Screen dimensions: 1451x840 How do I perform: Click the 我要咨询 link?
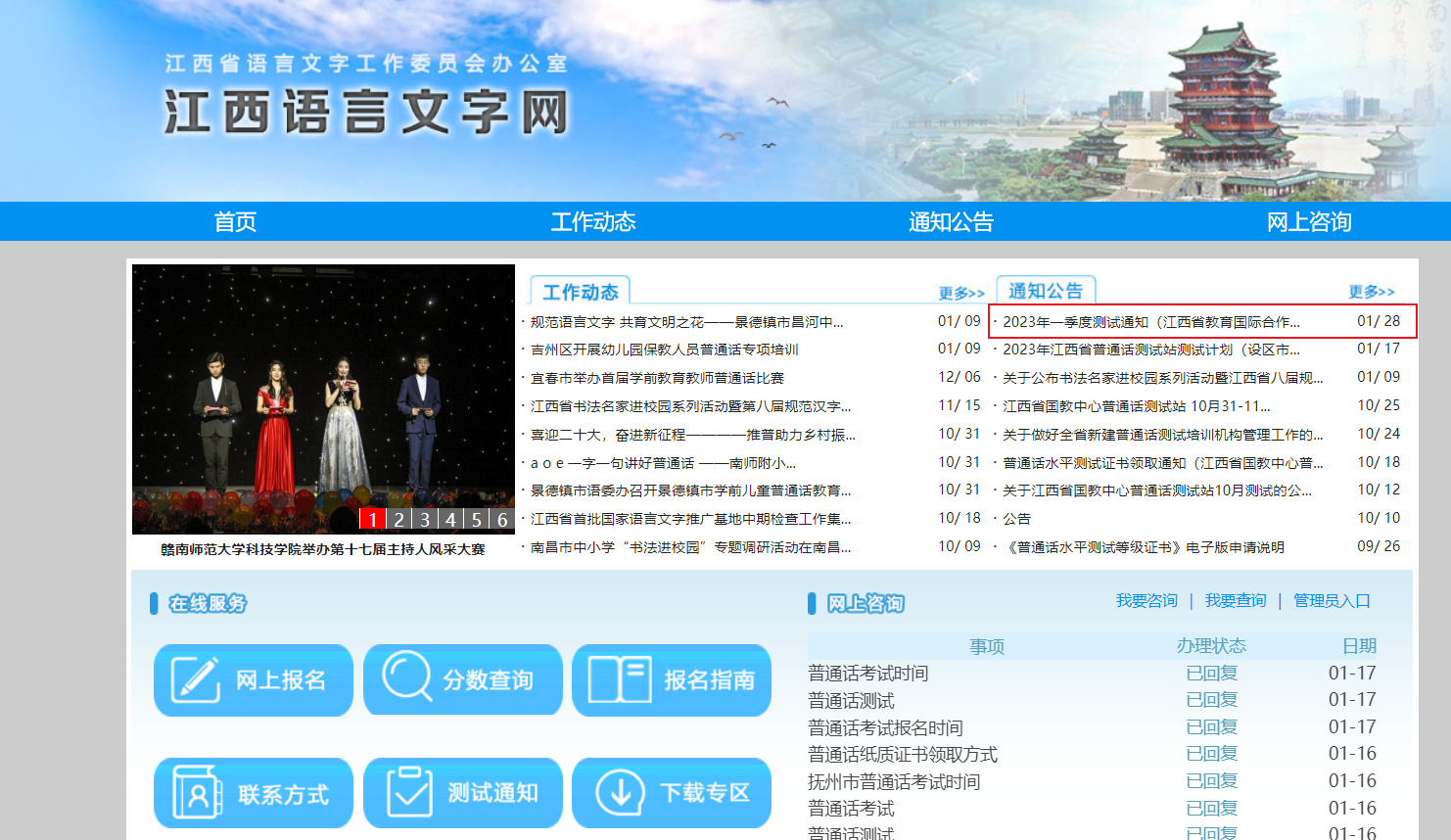coord(1147,600)
